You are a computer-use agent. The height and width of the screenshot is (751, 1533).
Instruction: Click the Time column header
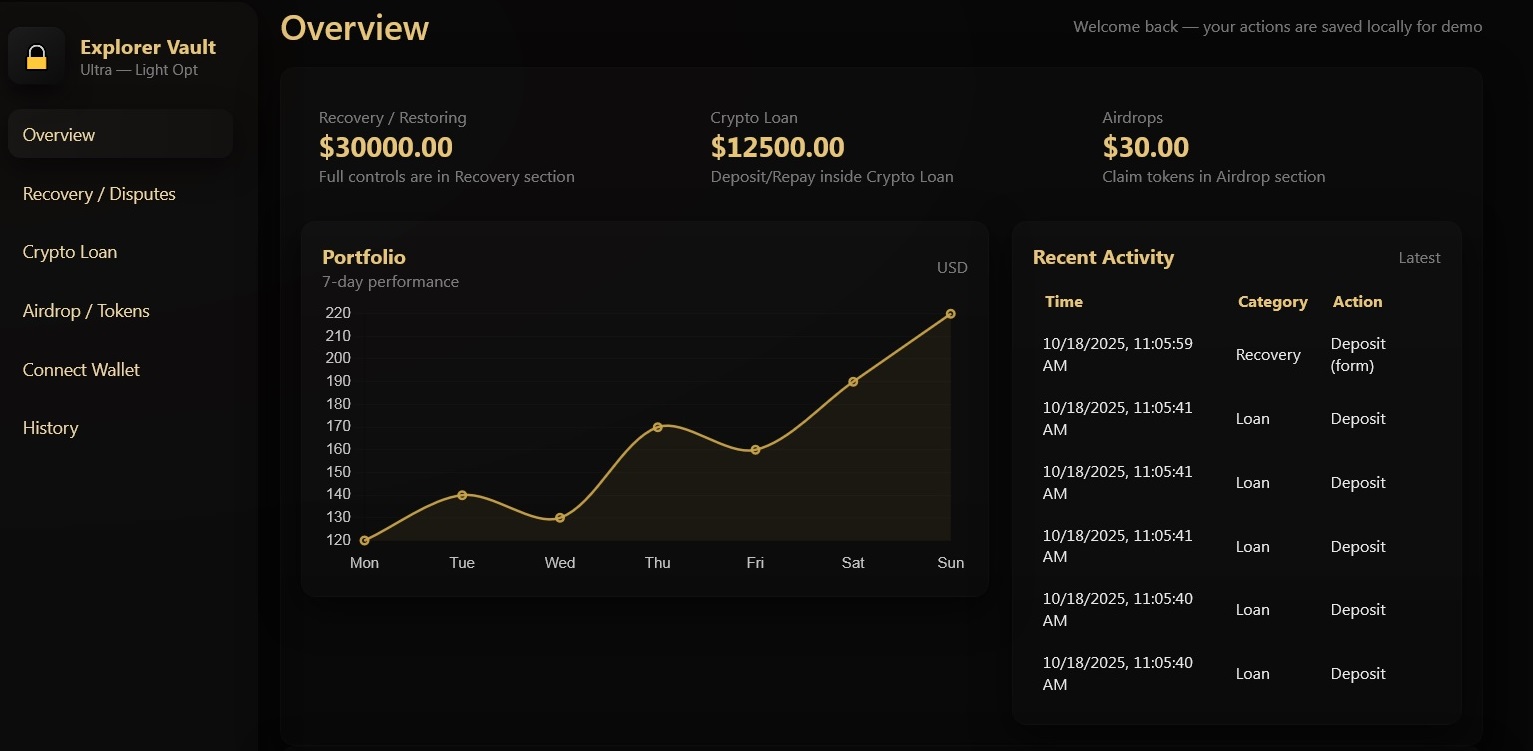1064,302
